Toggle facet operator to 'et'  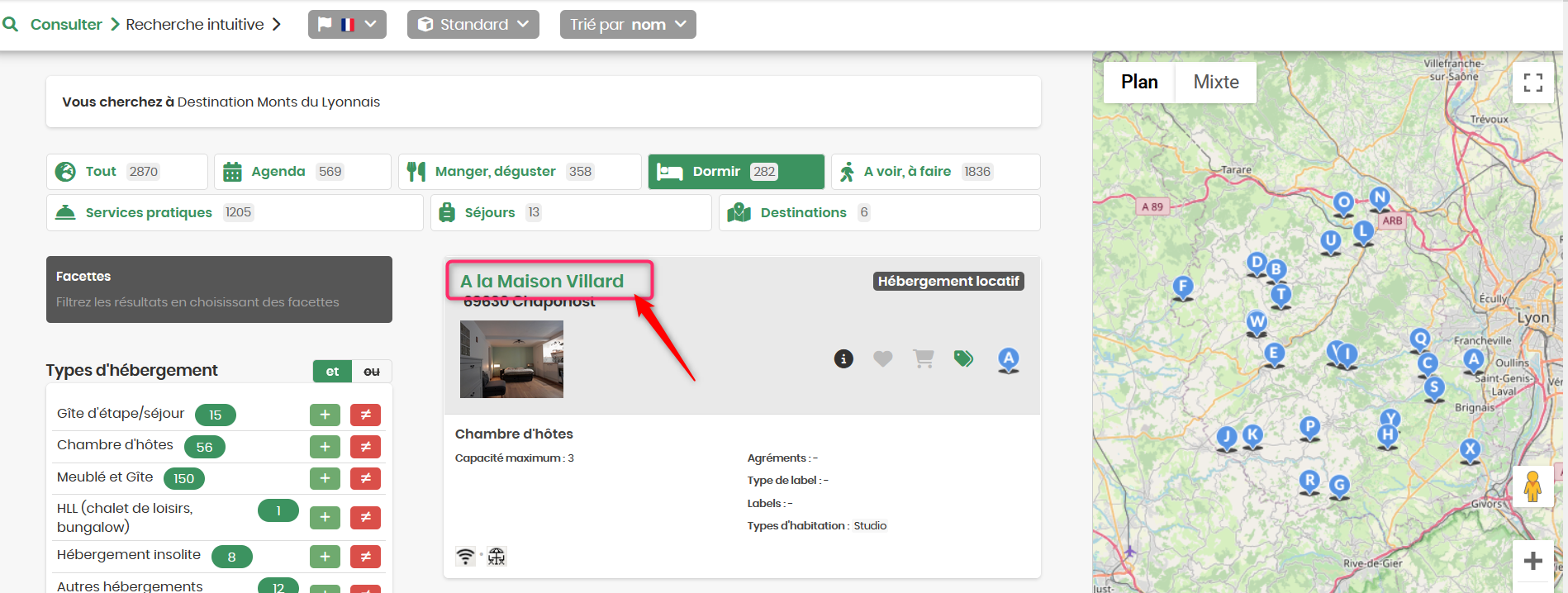click(x=332, y=372)
